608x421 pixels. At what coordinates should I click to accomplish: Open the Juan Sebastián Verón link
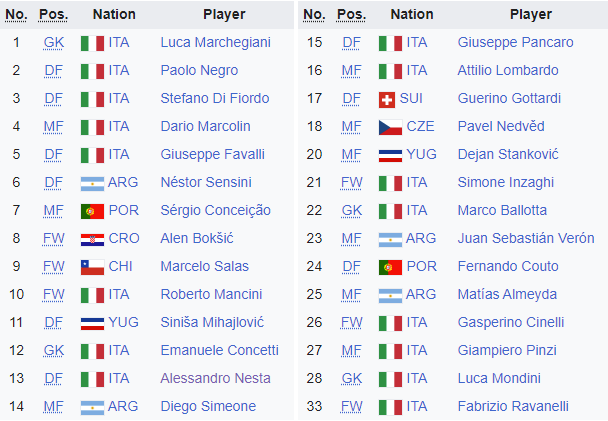[x=526, y=238]
